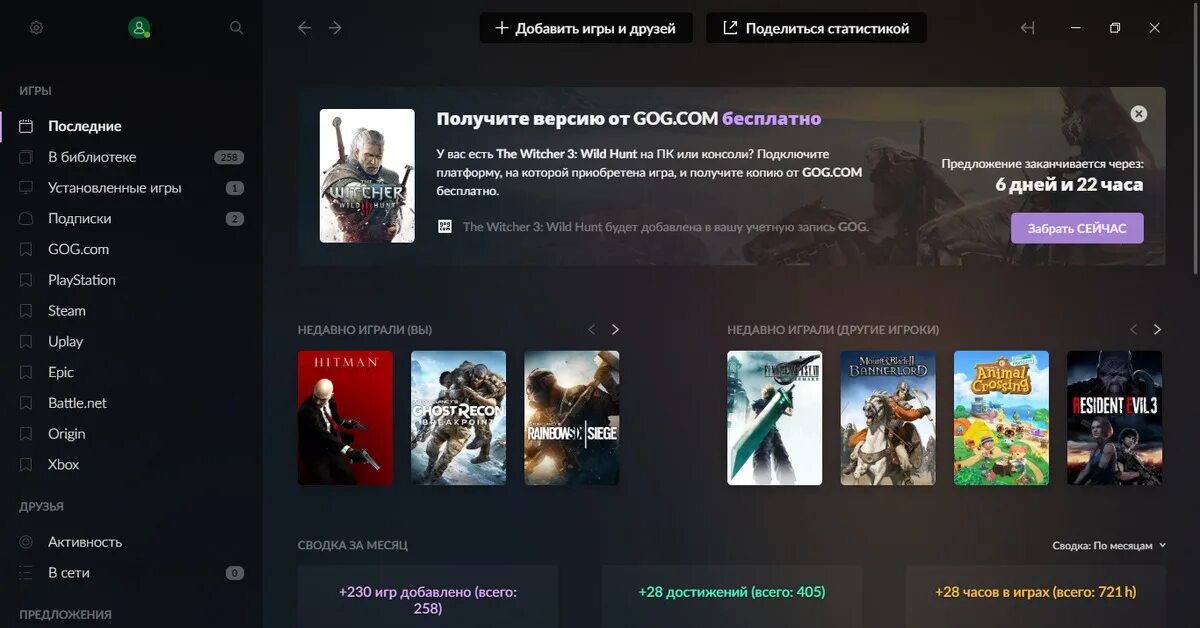Click the В сети count badge 0
The image size is (1200, 628).
pyautogui.click(x=235, y=573)
